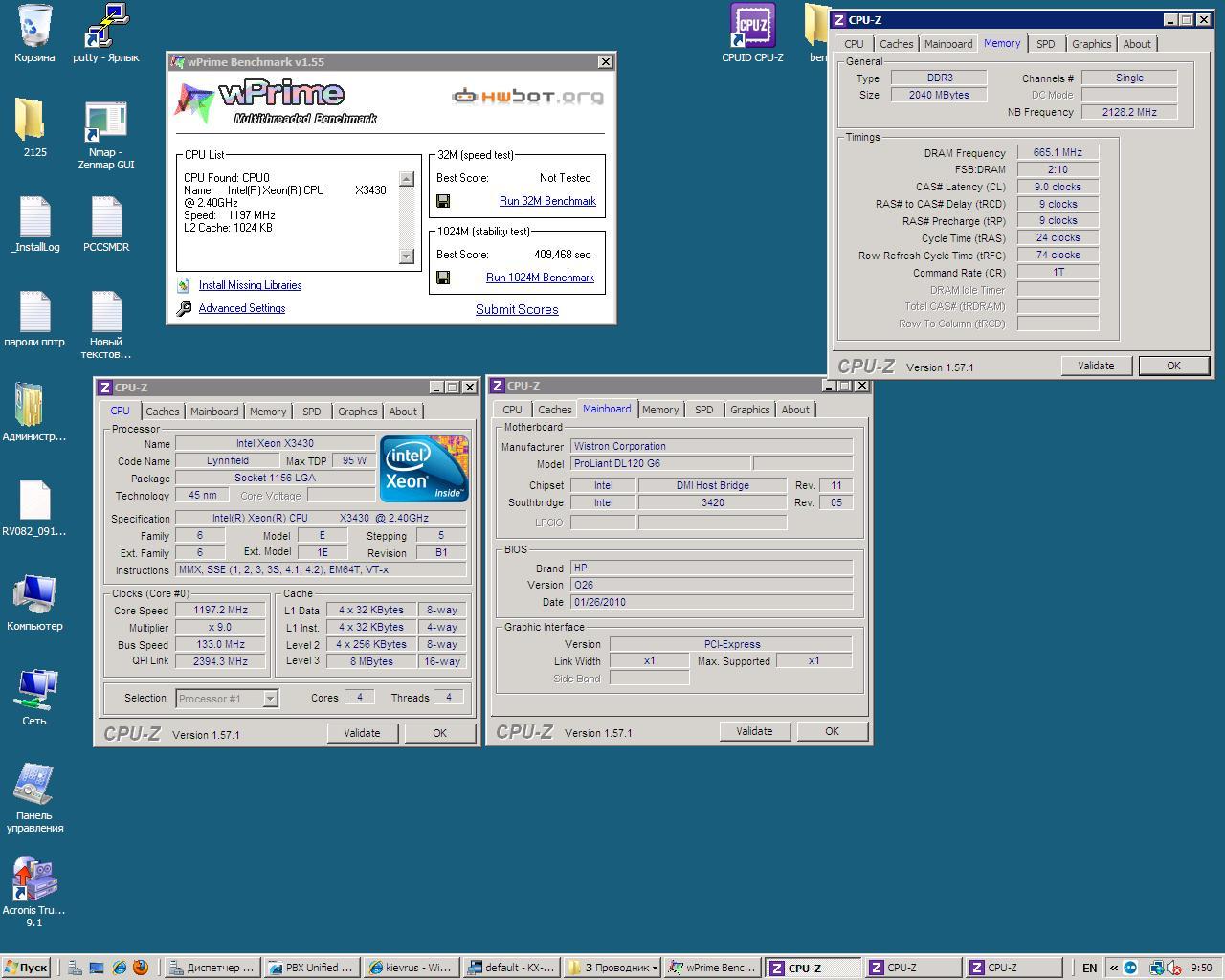Launch the Acronis Tru... 9.1 shortcut

tap(34, 892)
